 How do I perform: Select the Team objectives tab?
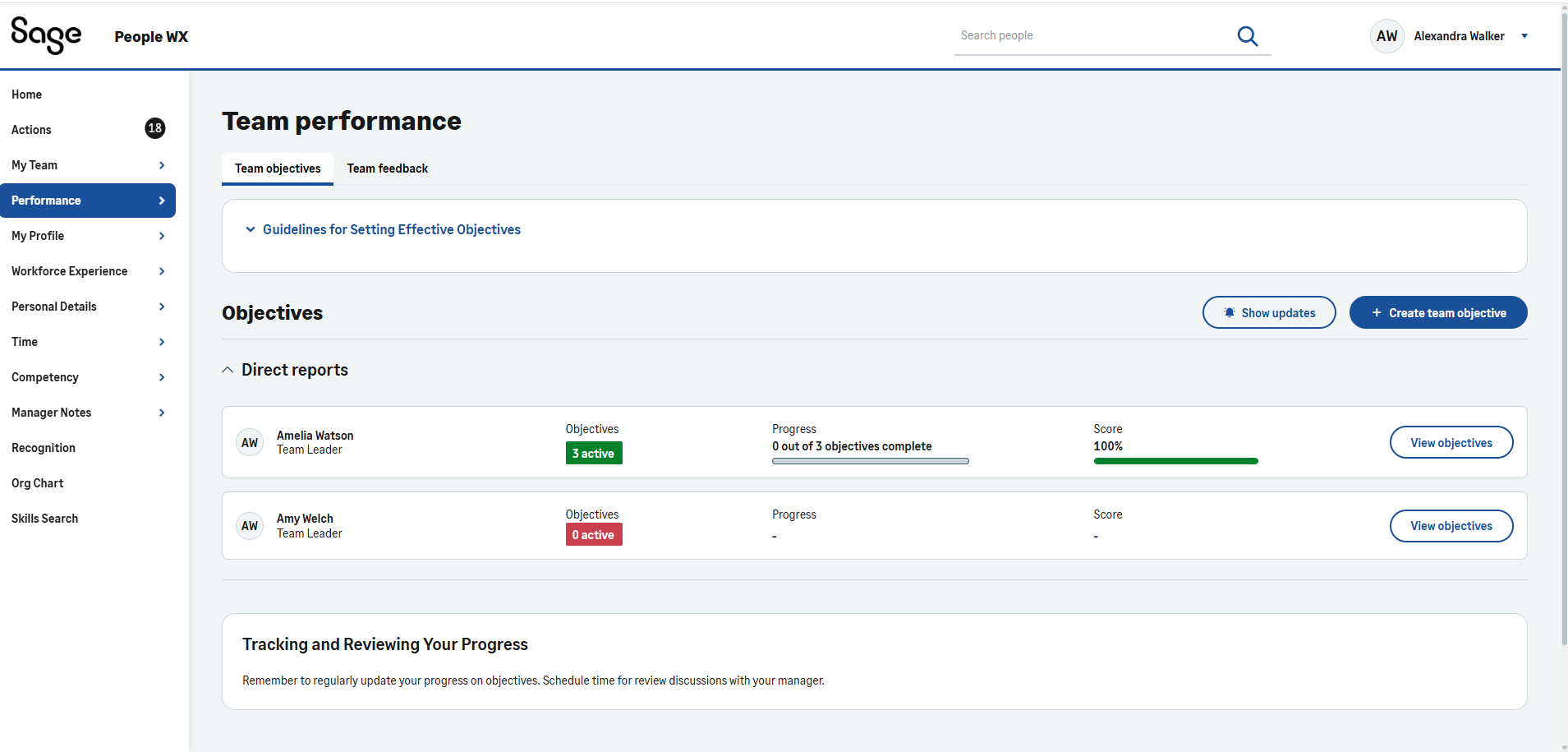coord(278,168)
